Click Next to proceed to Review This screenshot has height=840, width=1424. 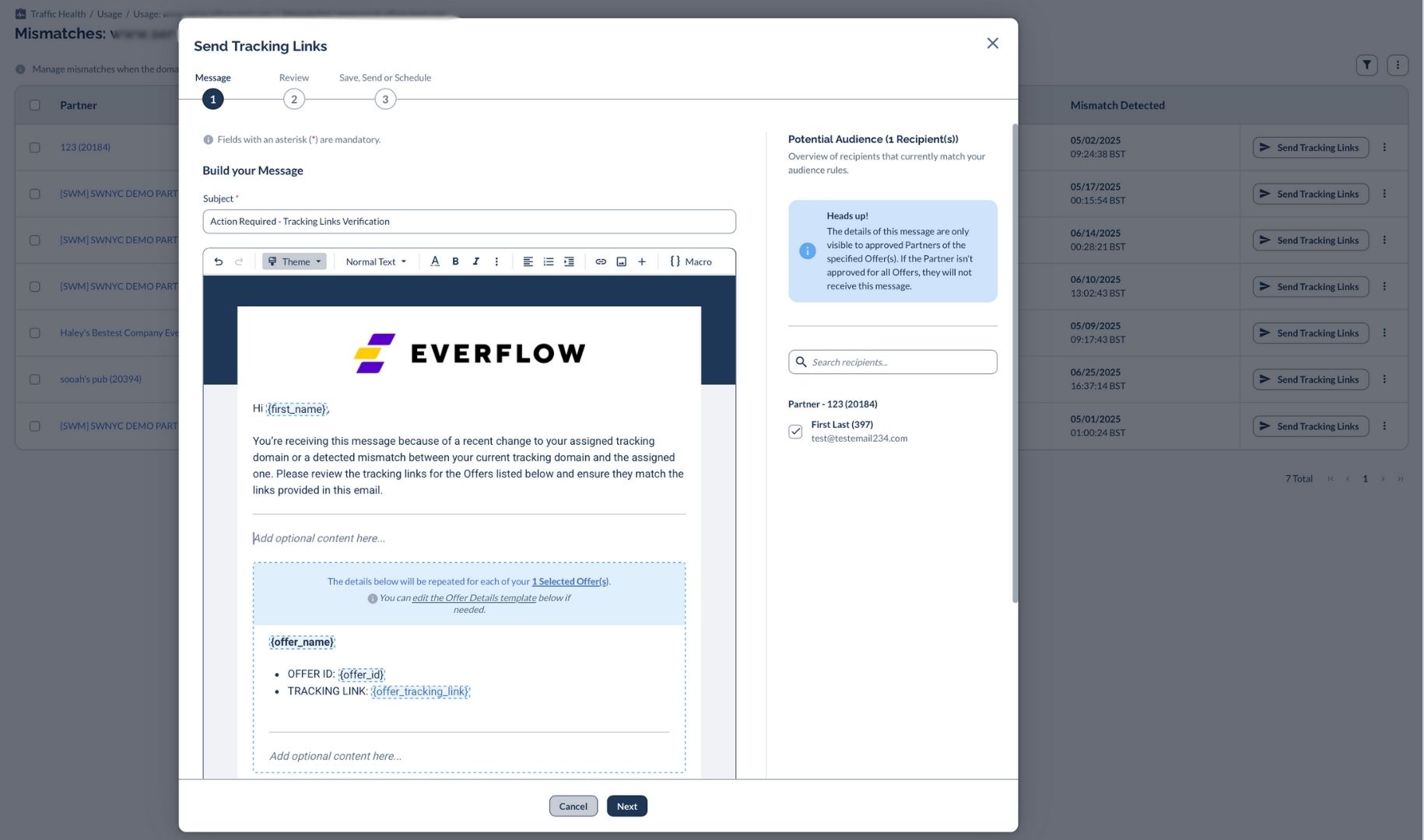coord(627,807)
